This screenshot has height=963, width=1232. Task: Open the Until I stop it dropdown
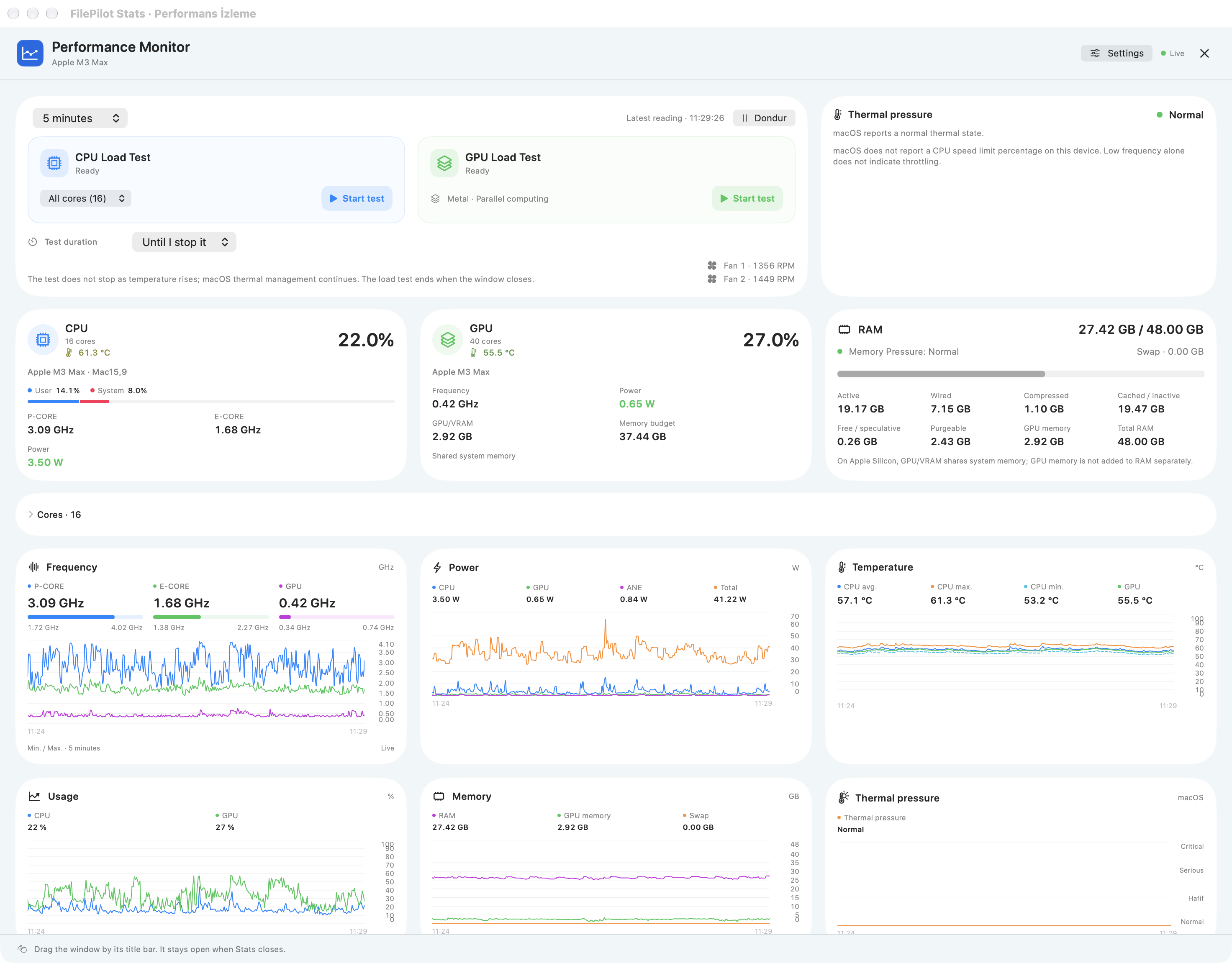click(184, 242)
